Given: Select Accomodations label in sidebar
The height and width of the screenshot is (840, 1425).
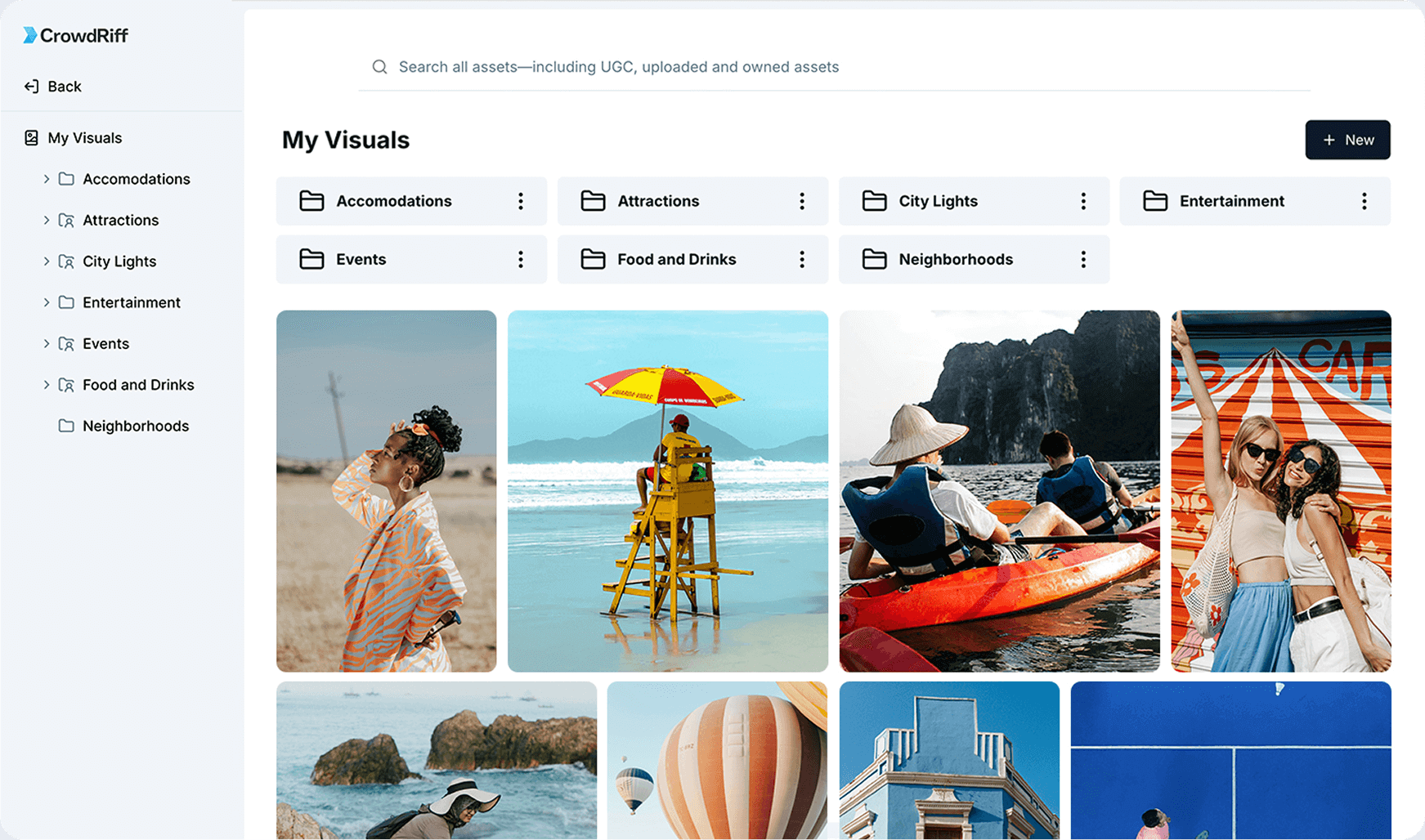Looking at the screenshot, I should point(137,179).
